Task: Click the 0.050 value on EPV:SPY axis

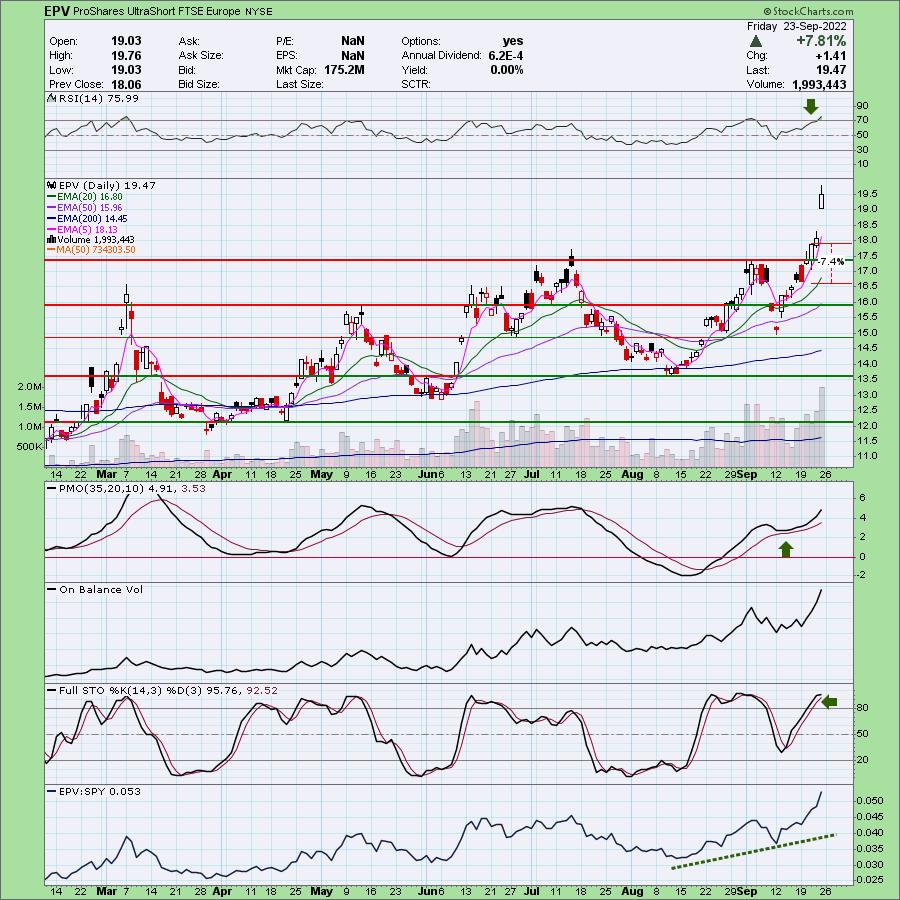Action: tap(870, 801)
